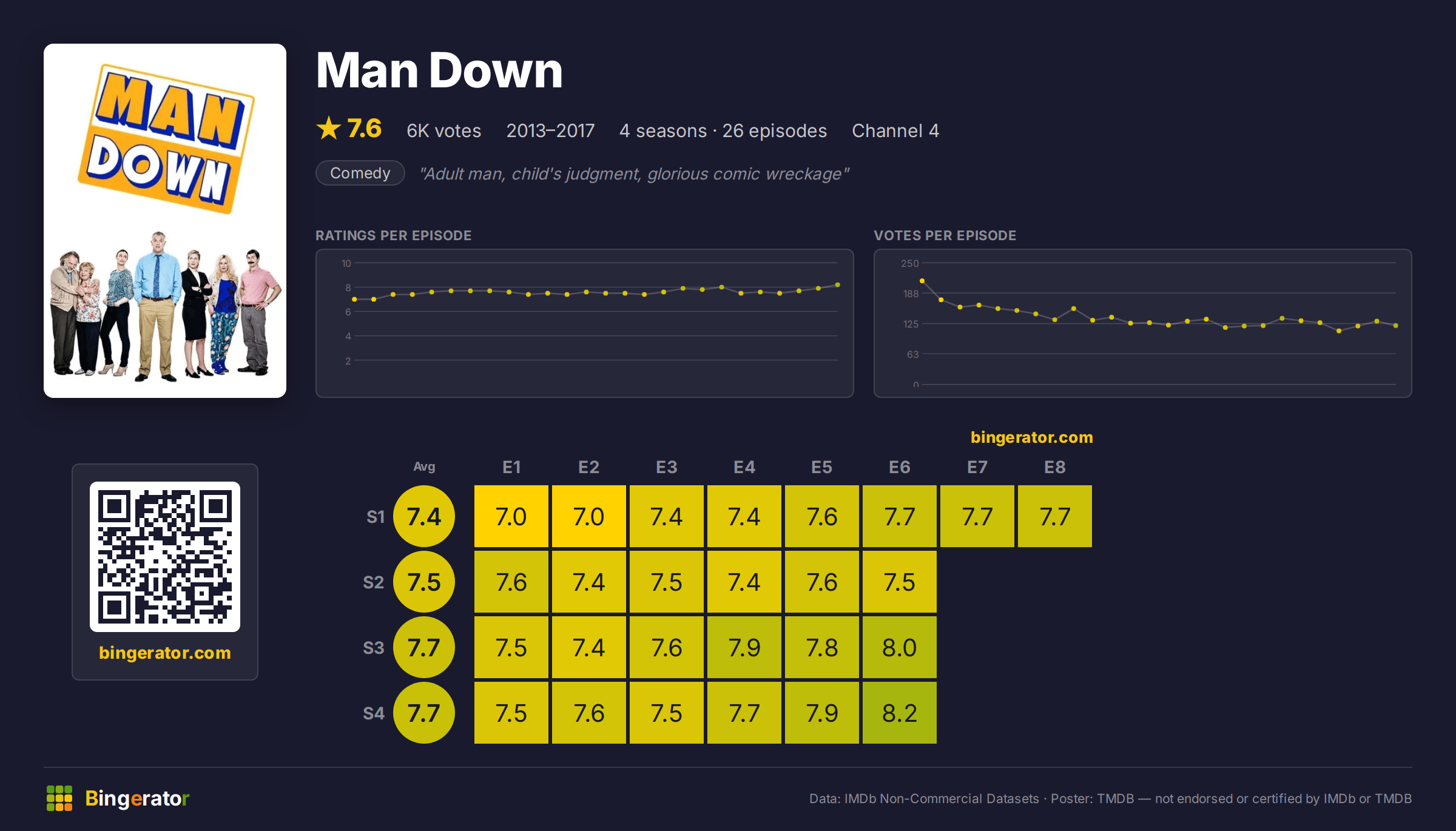The image size is (1456, 831).
Task: Click the Bingerator grid logo icon
Action: [x=59, y=798]
